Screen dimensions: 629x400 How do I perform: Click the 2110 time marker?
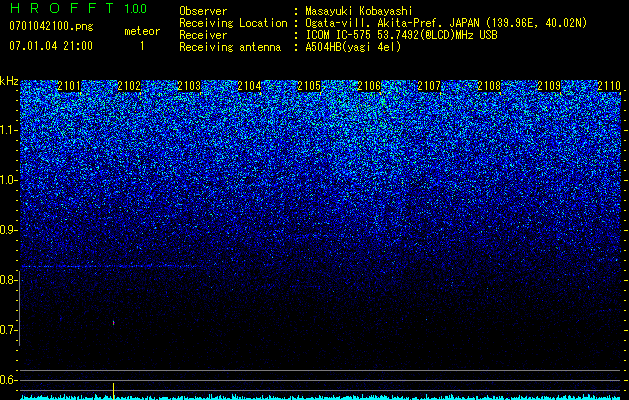point(609,86)
